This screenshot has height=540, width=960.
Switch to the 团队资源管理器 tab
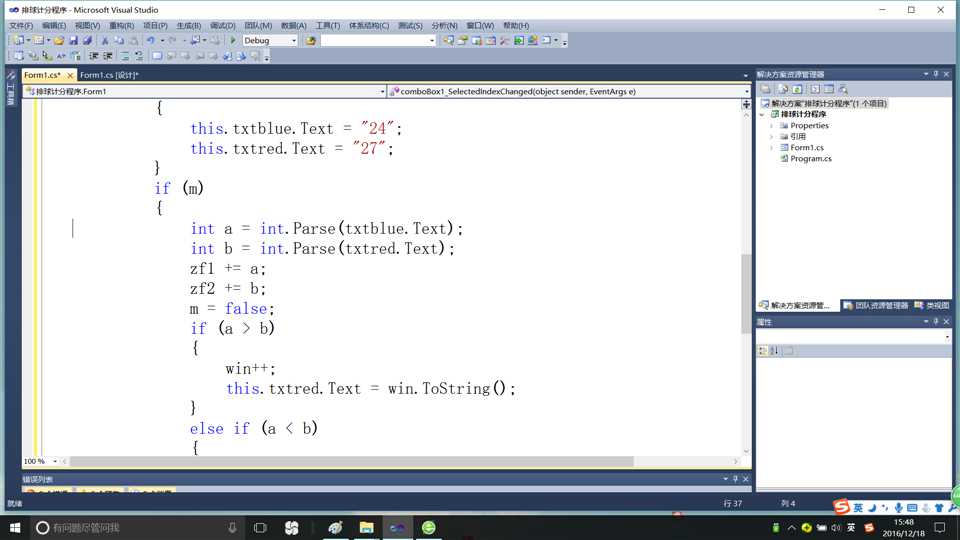[x=876, y=305]
